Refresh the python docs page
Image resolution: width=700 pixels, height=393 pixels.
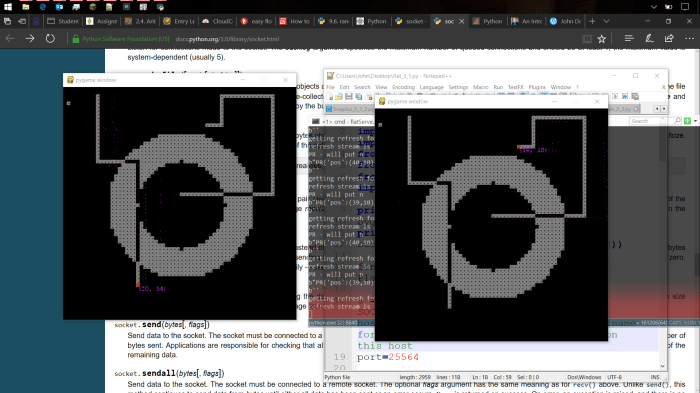(50, 39)
